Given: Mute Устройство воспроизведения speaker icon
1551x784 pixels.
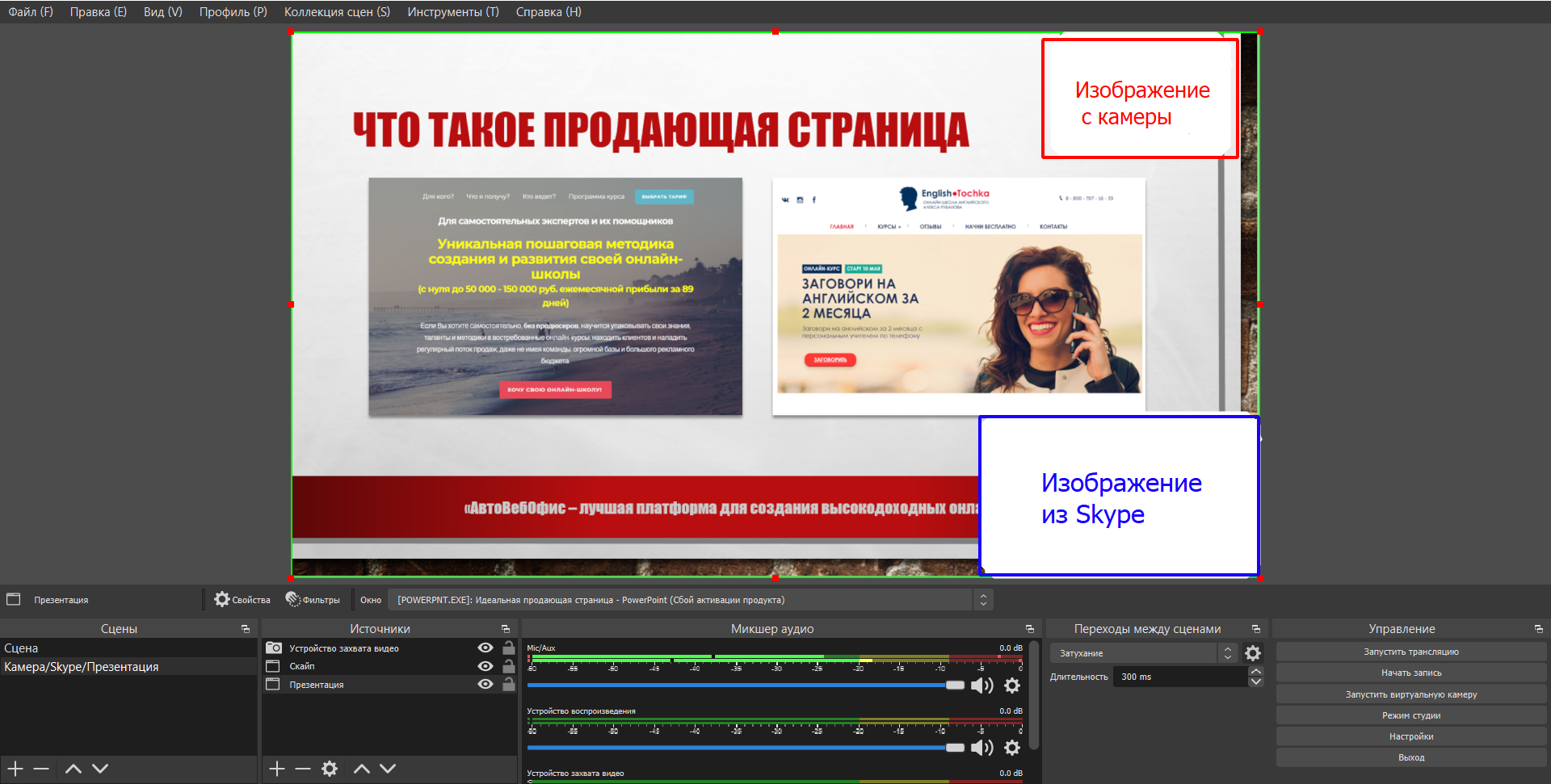Looking at the screenshot, I should [x=982, y=748].
